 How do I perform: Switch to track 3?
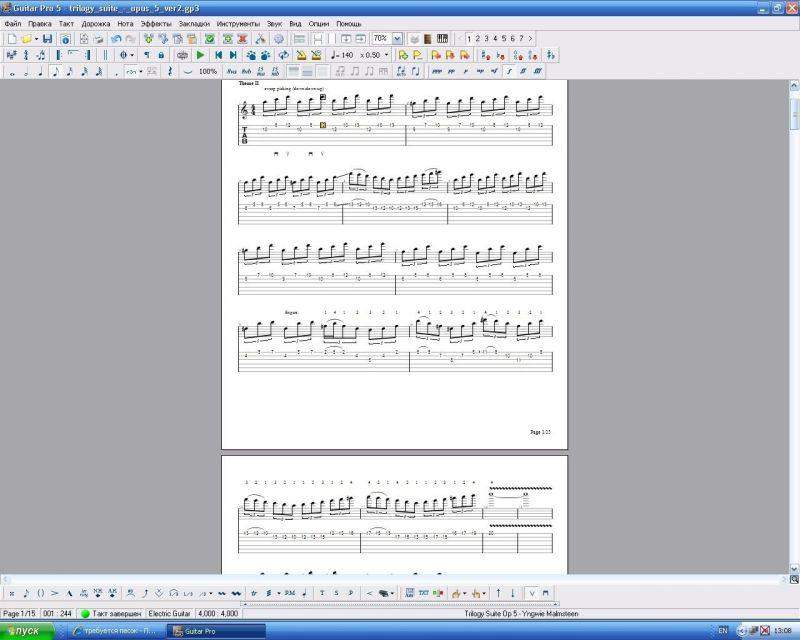click(486, 39)
